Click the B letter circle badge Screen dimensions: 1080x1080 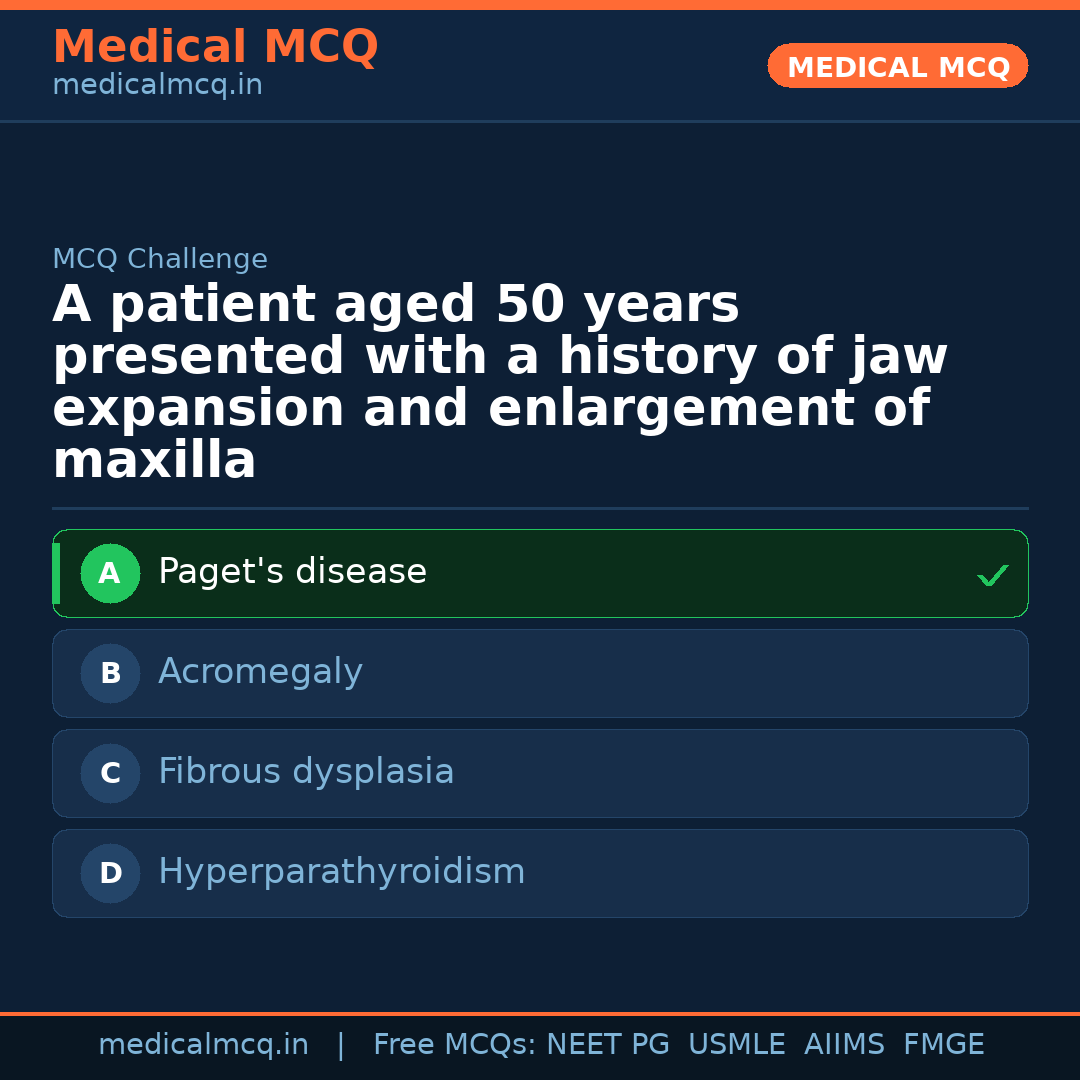pos(110,674)
